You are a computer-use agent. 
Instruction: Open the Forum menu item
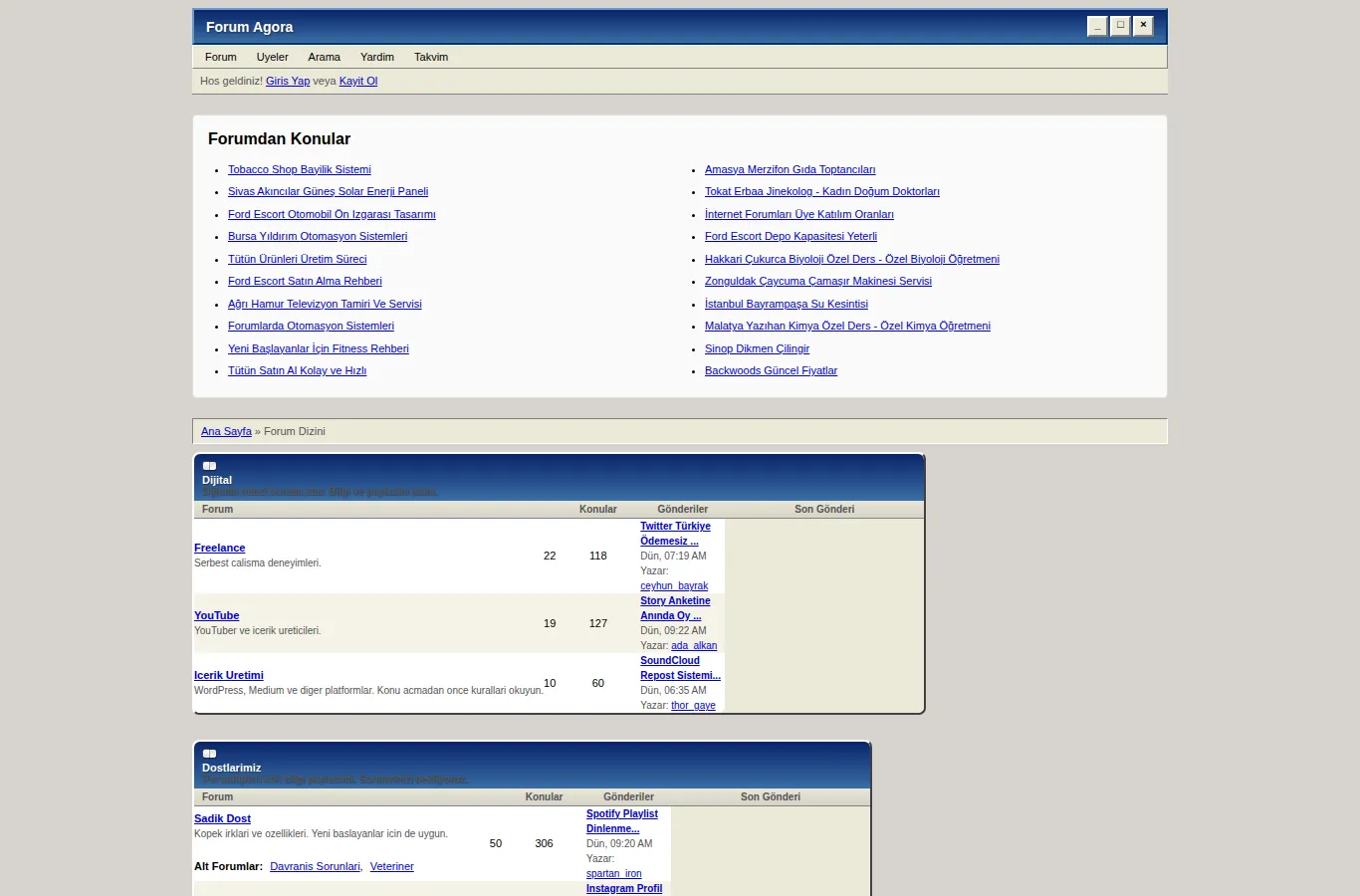tap(221, 57)
